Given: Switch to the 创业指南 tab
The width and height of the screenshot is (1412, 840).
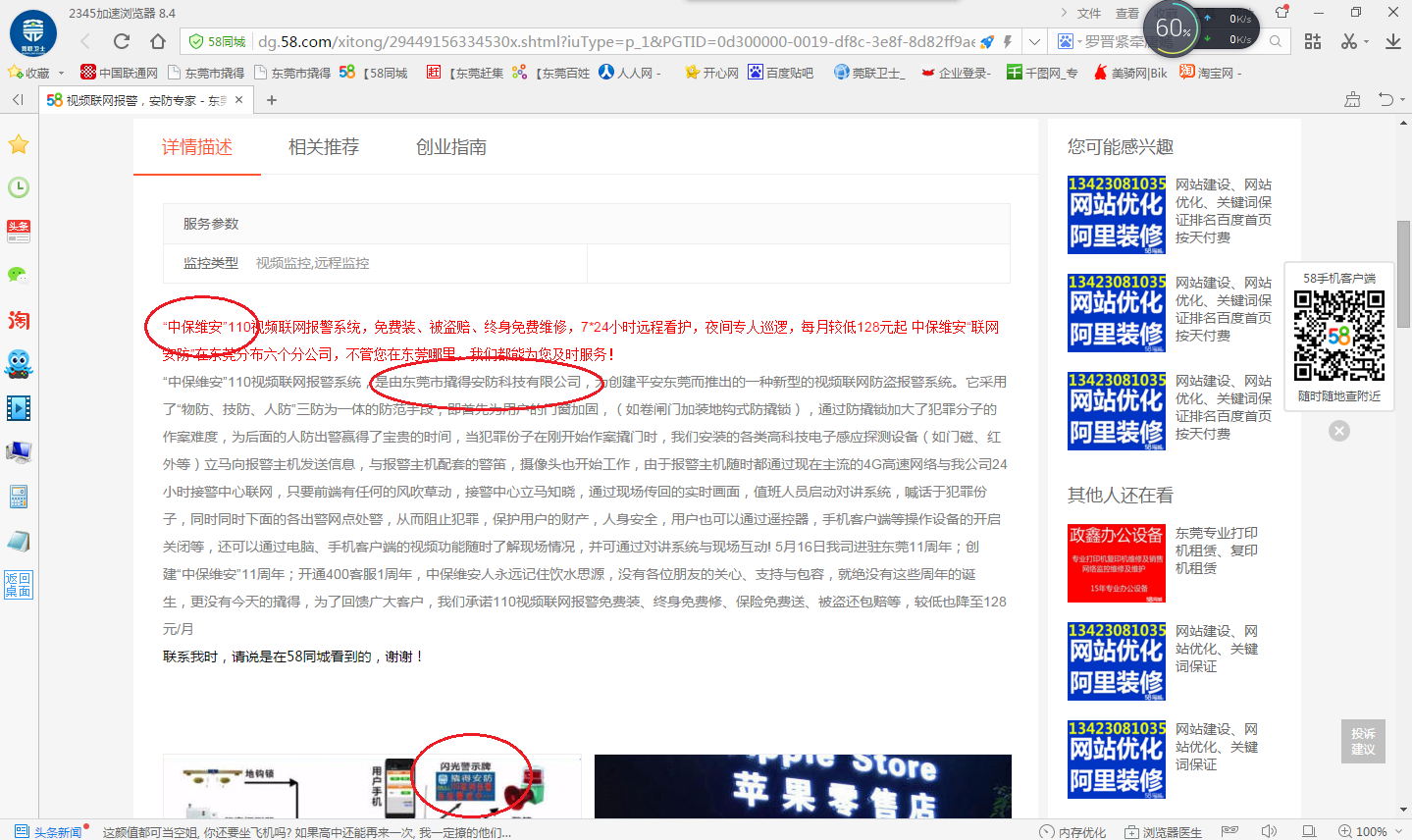Looking at the screenshot, I should [x=450, y=147].
